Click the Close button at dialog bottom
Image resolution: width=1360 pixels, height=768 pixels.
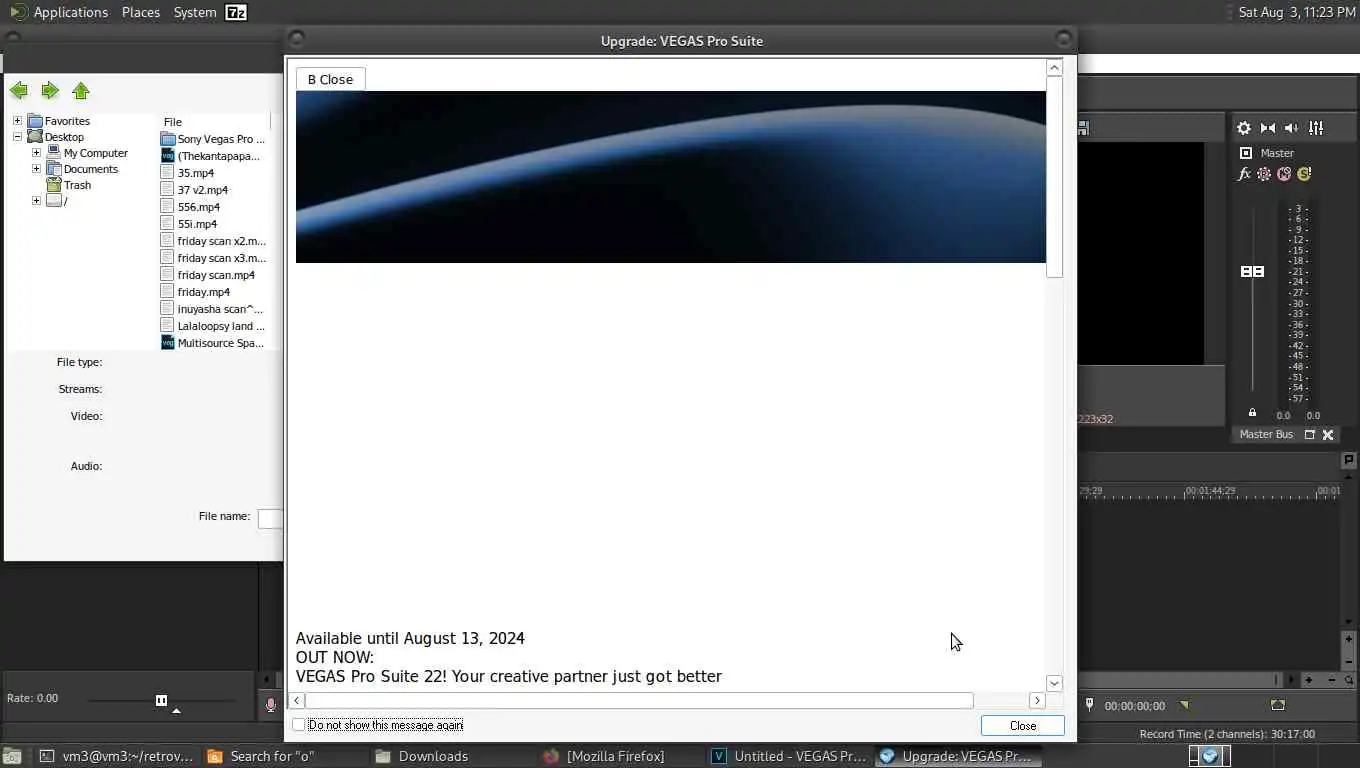tap(1023, 726)
